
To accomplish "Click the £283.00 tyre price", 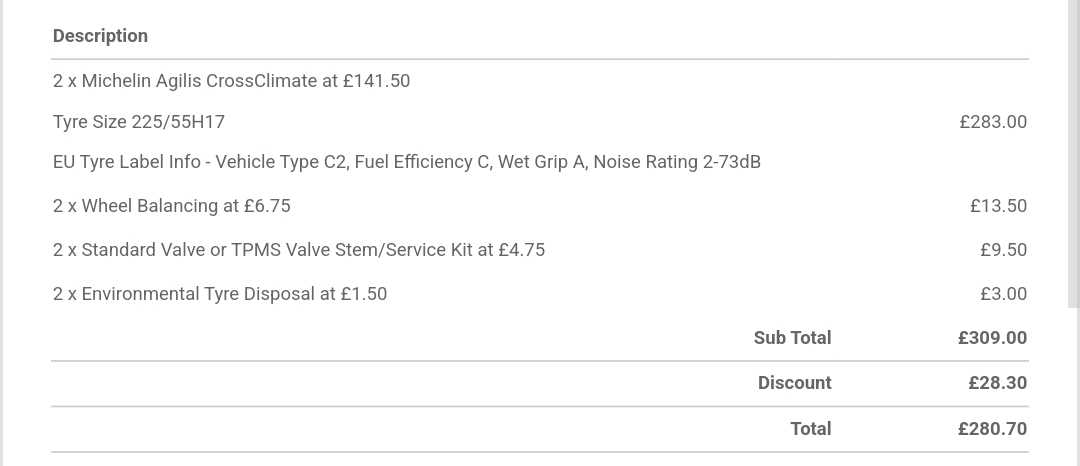I will pyautogui.click(x=992, y=122).
